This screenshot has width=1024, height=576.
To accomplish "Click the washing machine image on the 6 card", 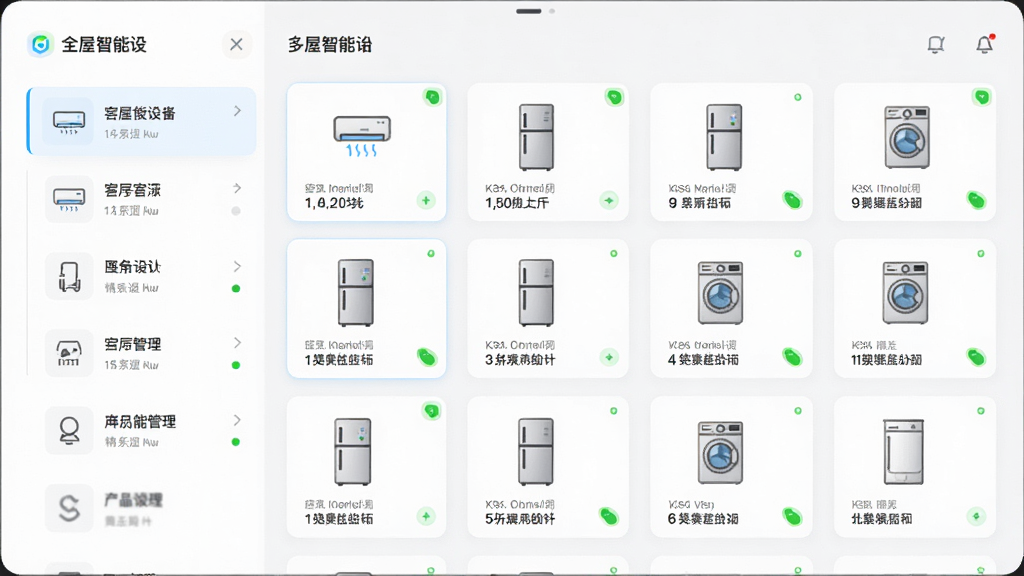I will coord(720,453).
